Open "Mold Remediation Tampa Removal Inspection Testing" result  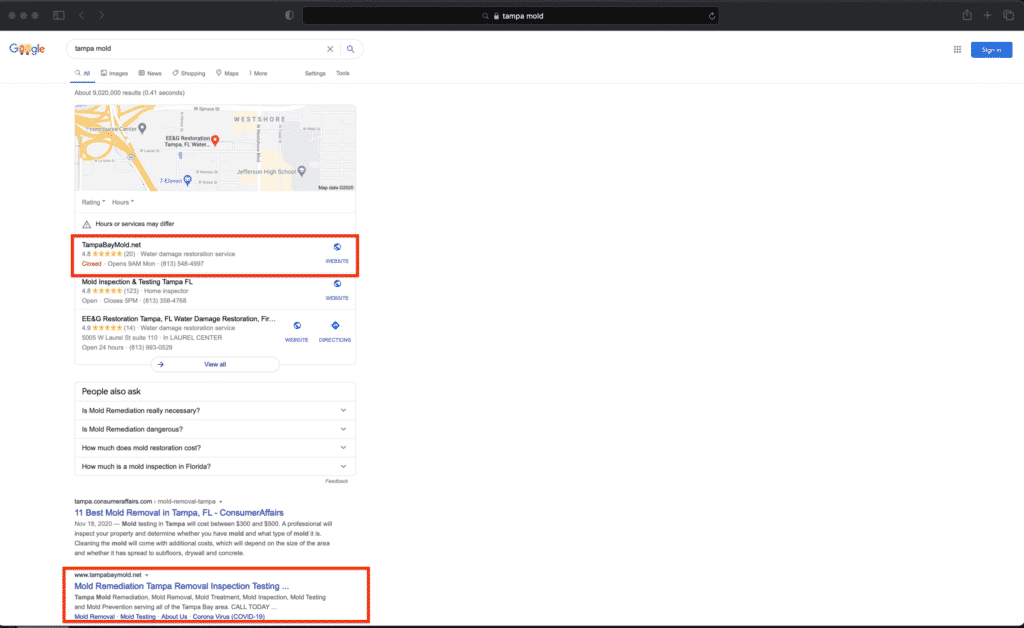pyautogui.click(x=182, y=586)
